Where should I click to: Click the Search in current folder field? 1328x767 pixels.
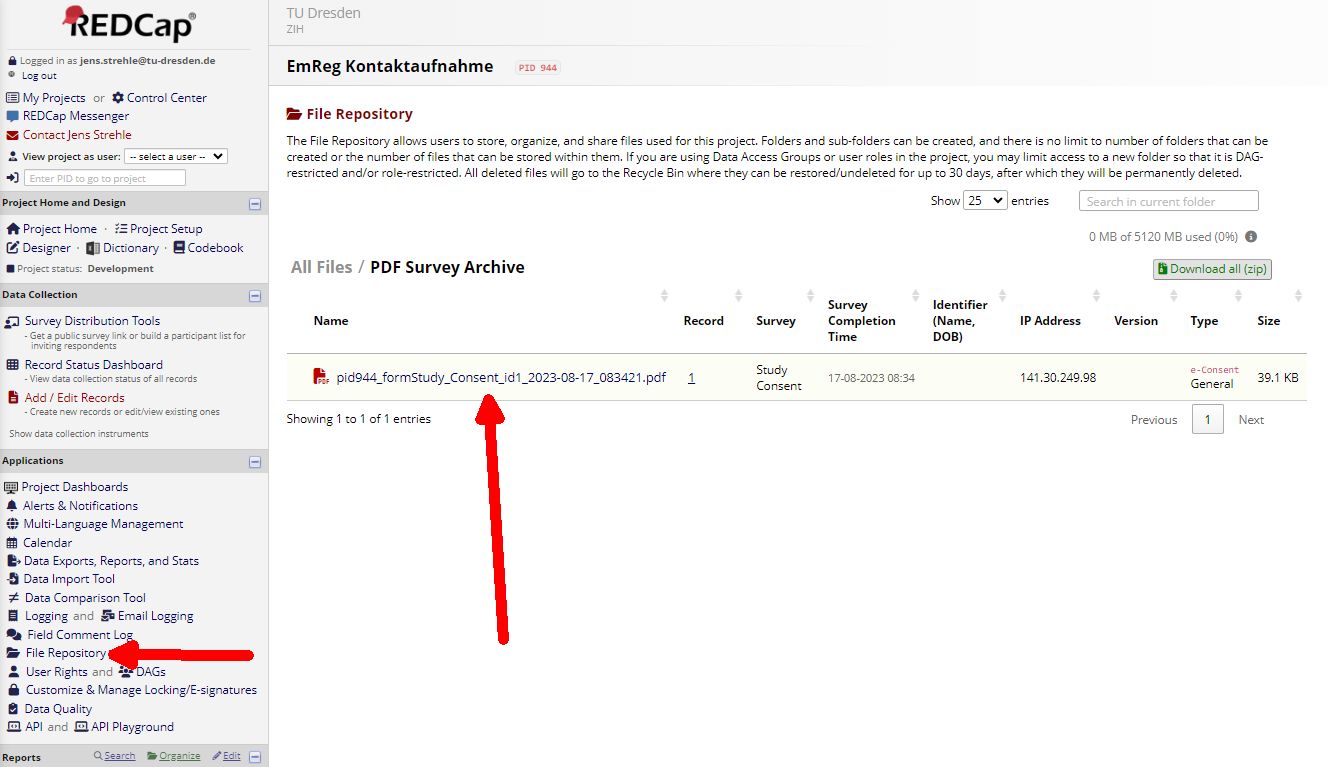[x=1168, y=201]
